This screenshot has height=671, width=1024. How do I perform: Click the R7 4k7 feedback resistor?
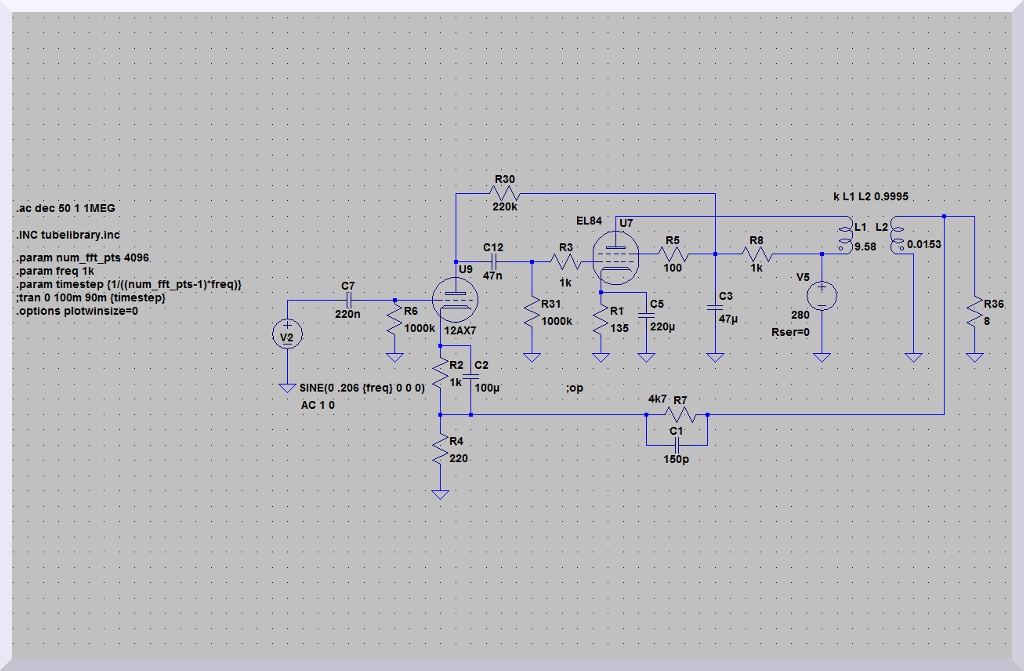coord(677,413)
